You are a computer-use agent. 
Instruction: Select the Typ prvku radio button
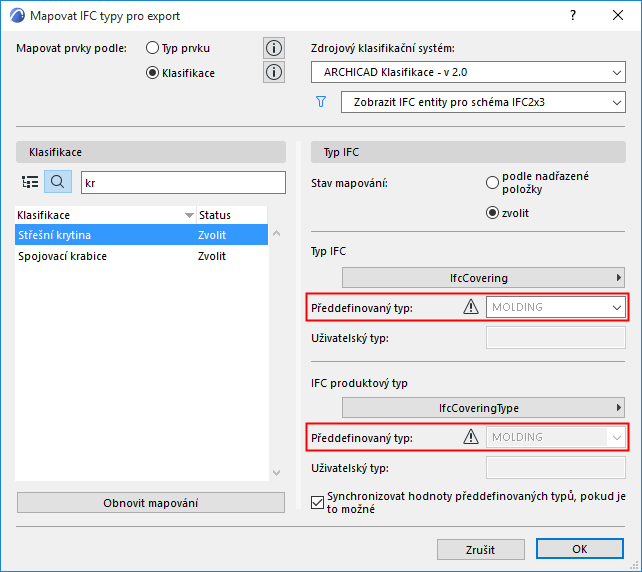[153, 48]
